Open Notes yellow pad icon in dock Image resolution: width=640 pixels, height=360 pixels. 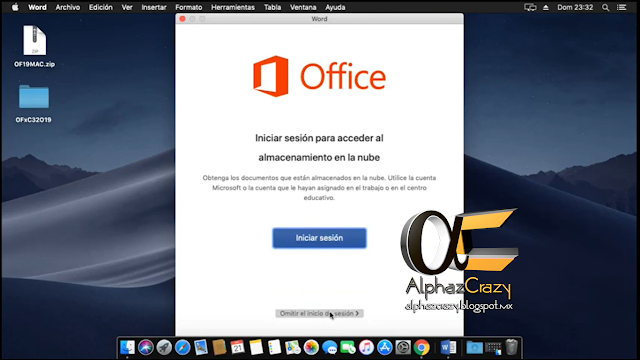pyautogui.click(x=256, y=347)
